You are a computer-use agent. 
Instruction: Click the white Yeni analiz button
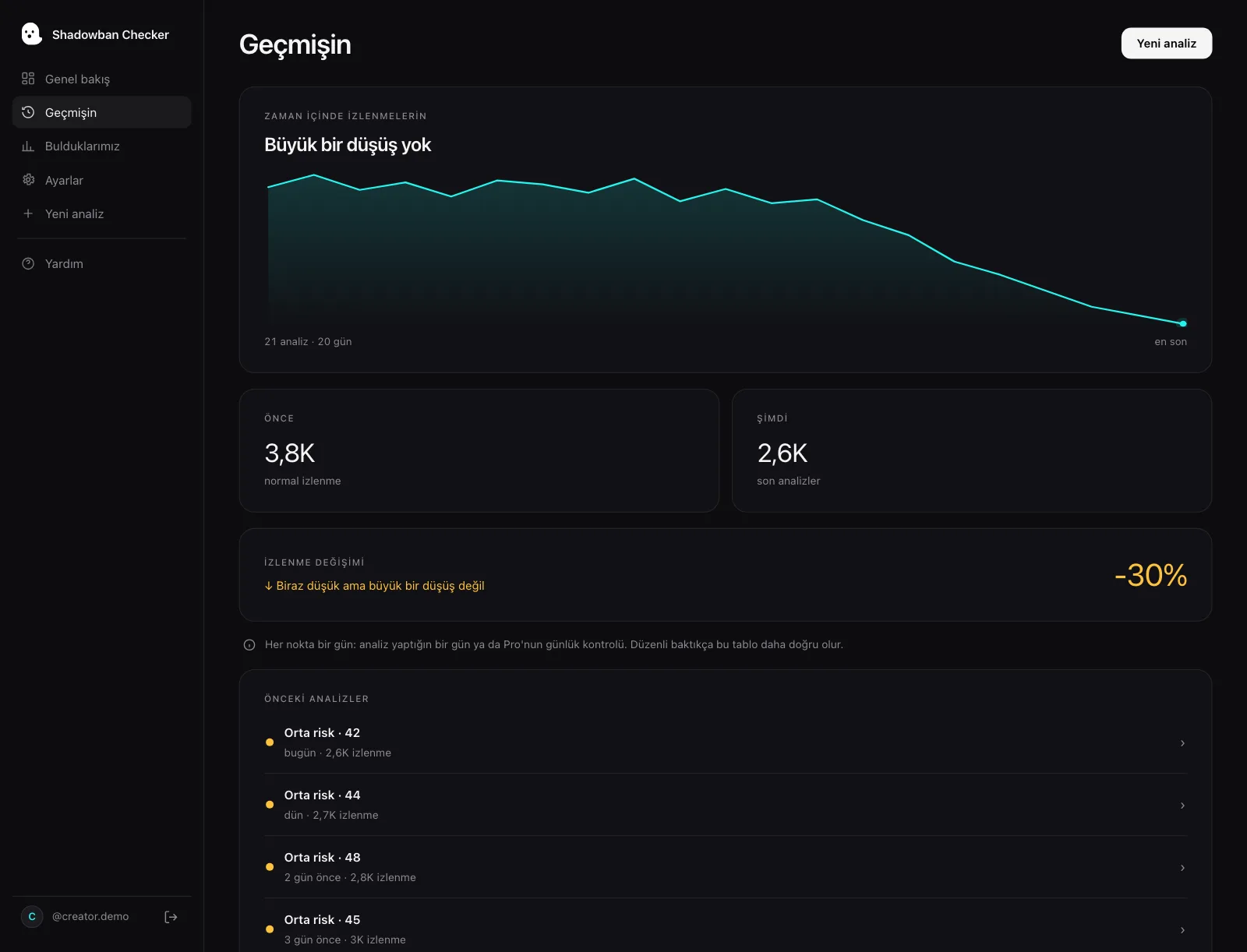pos(1166,44)
